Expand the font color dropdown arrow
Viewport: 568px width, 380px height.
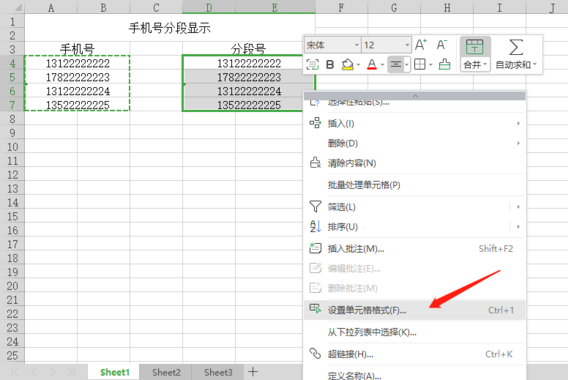point(382,65)
